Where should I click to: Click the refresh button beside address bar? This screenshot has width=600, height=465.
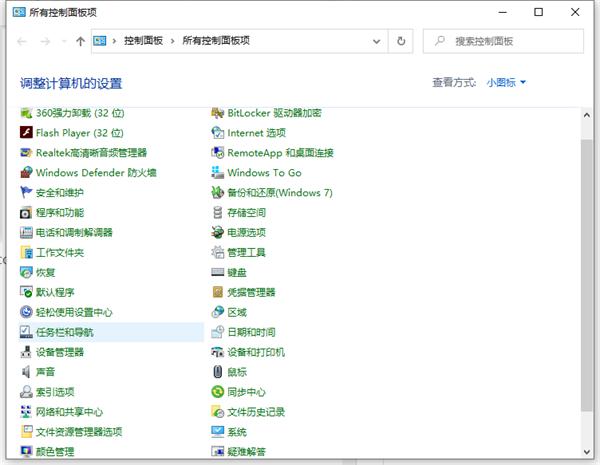tap(402, 41)
